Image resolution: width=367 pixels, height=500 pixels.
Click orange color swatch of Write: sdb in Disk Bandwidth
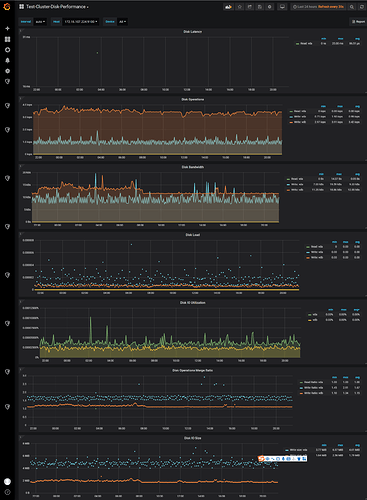[x=288, y=190]
